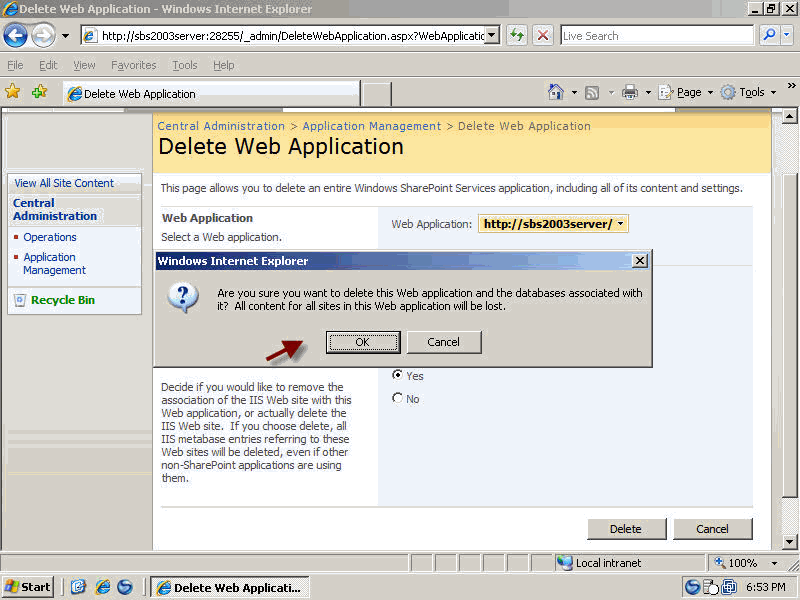Screen dimensions: 800x600
Task: Click the Home page icon
Action: point(556,92)
